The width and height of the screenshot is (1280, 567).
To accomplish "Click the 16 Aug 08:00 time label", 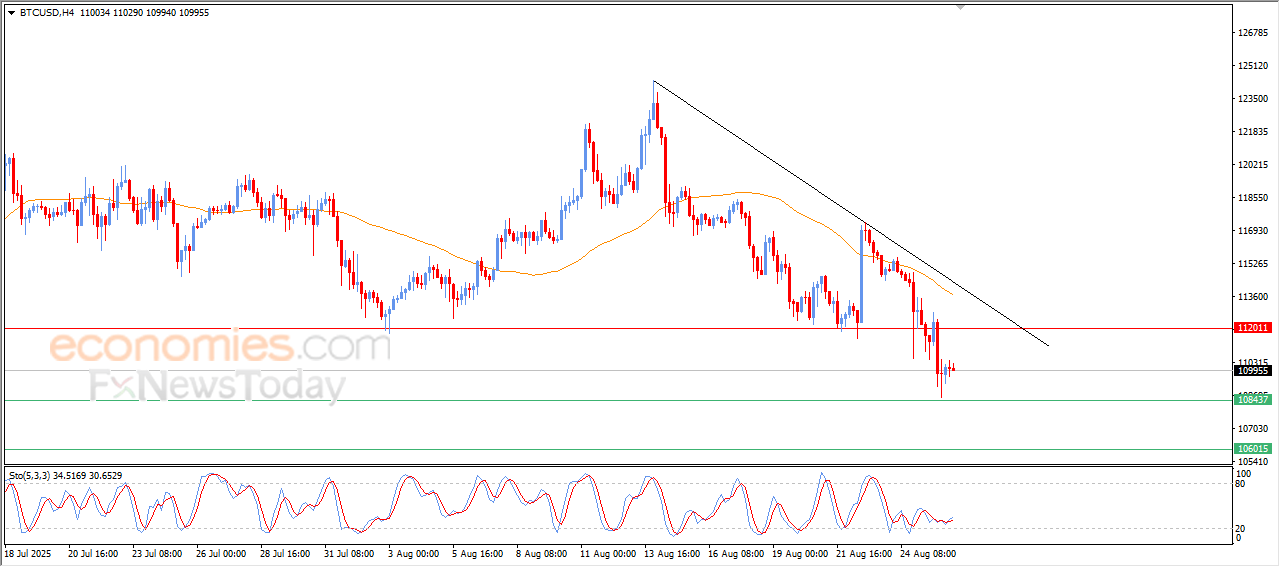I will pyautogui.click(x=735, y=553).
